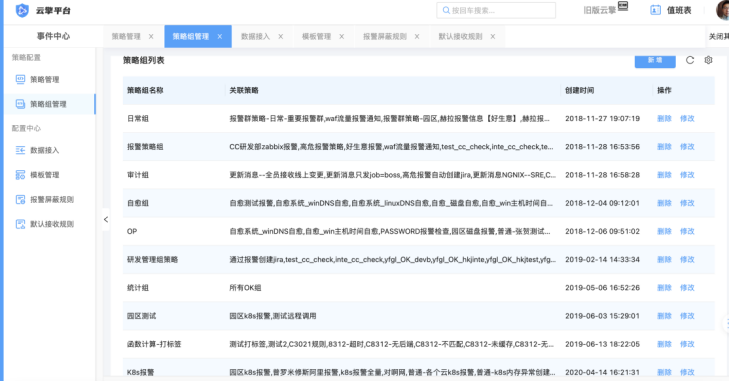Click 删除 for the 自愈组 row
The height and width of the screenshot is (381, 730).
[x=664, y=203]
